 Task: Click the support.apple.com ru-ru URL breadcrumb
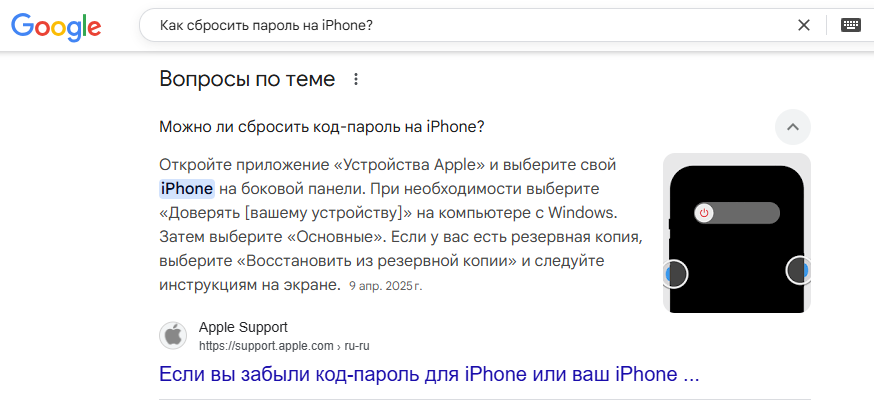[x=284, y=346]
